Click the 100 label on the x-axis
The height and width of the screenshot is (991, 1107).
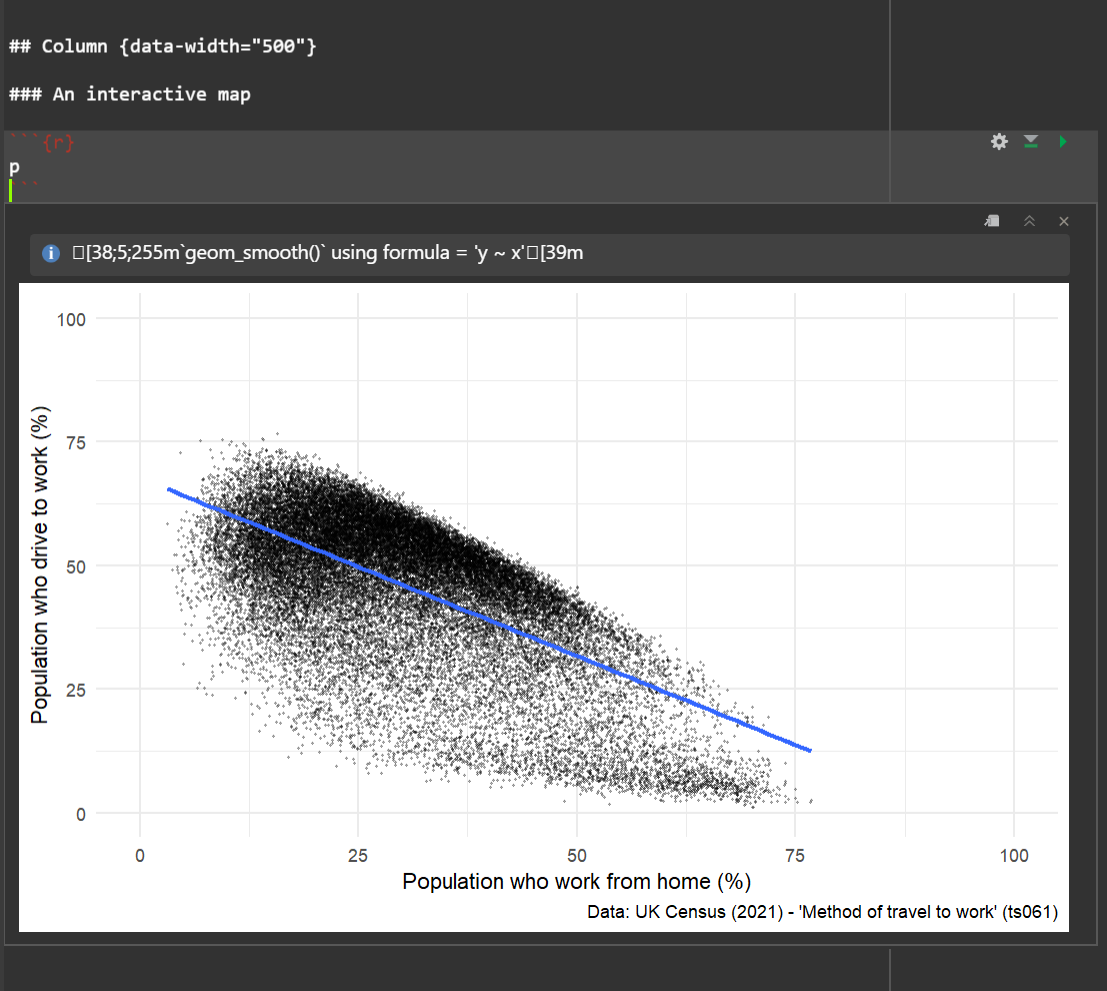(x=1013, y=855)
